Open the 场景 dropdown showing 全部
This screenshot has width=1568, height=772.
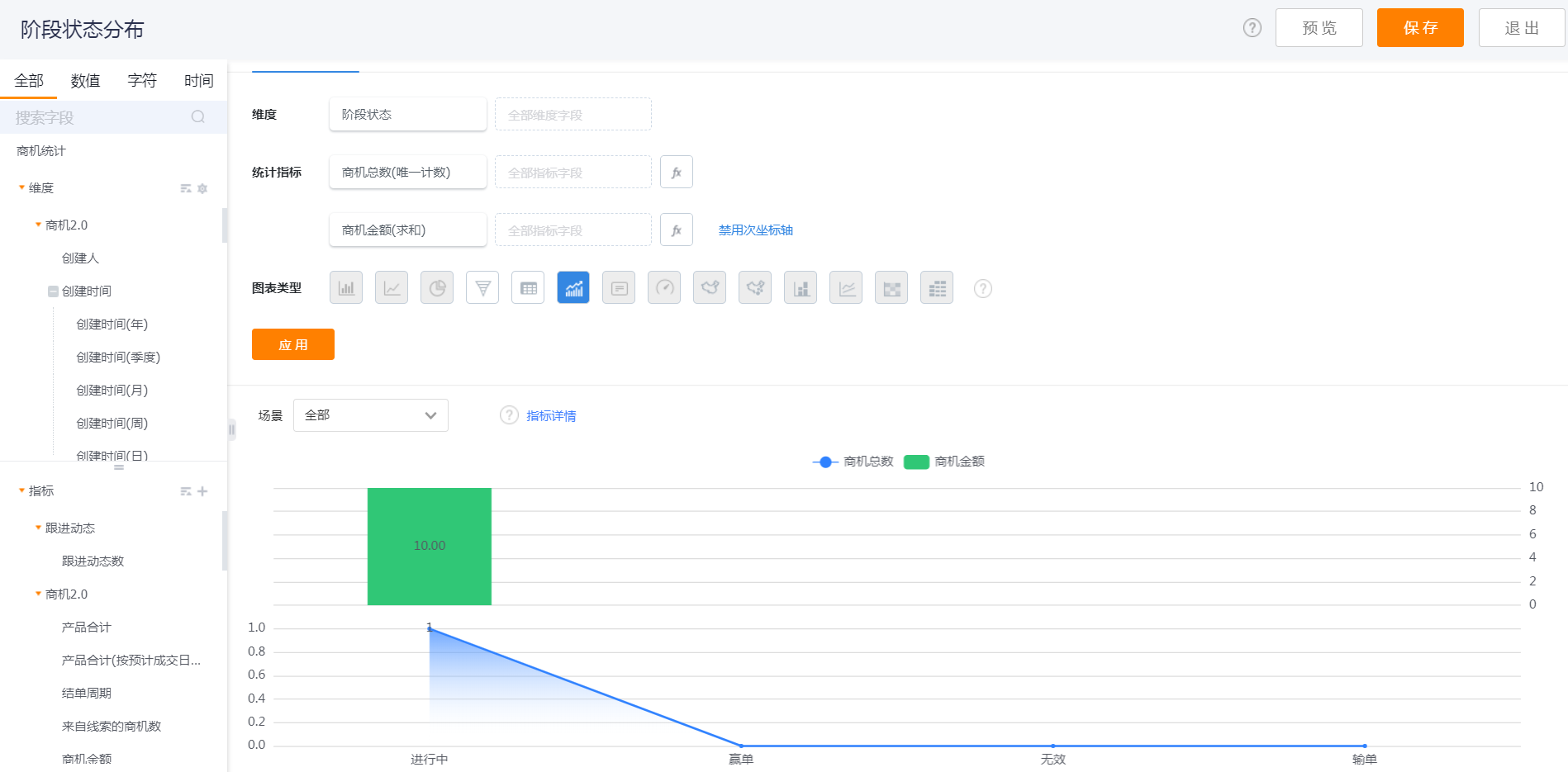[x=371, y=415]
